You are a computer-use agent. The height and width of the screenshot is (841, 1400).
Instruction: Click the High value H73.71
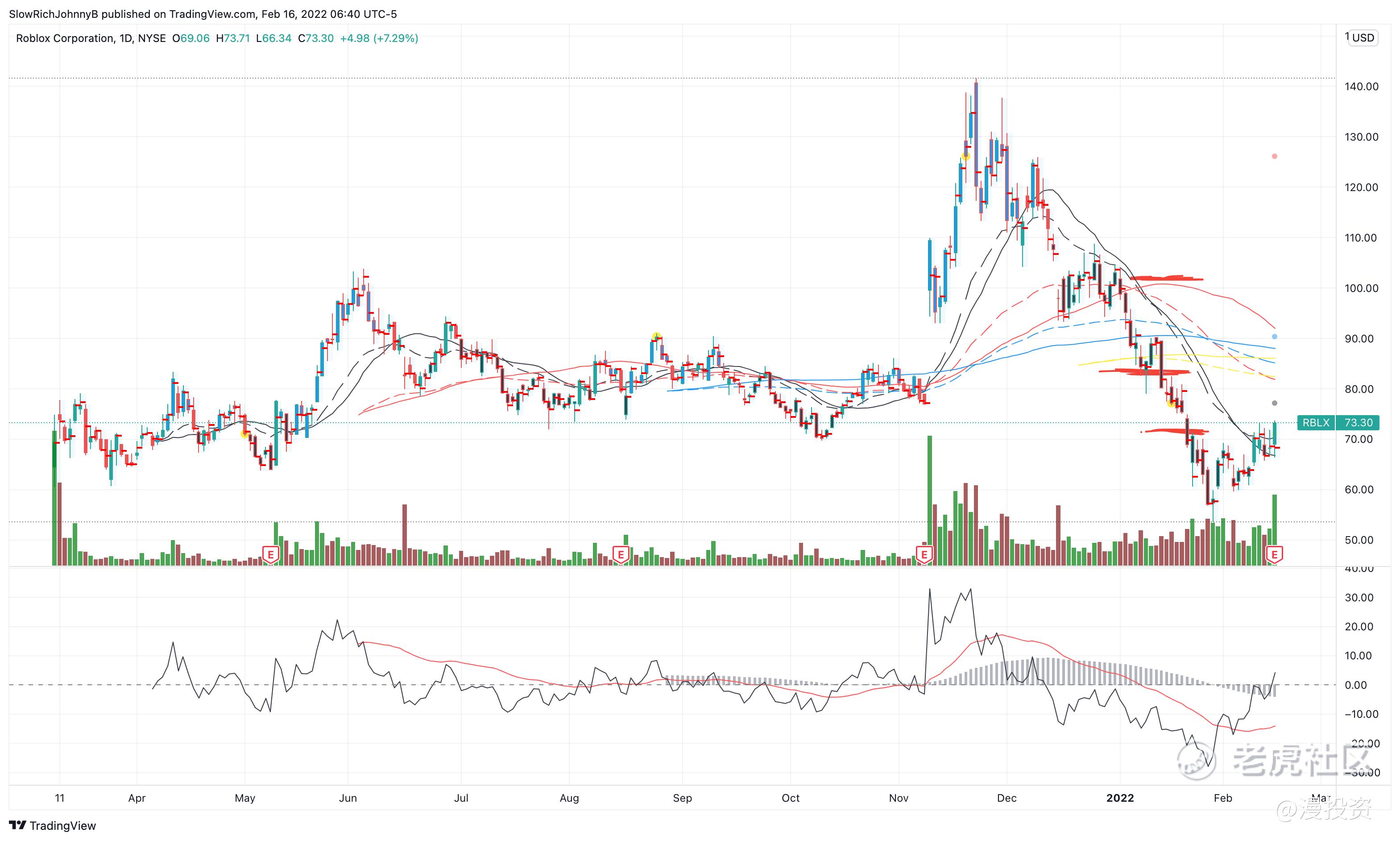click(x=233, y=38)
